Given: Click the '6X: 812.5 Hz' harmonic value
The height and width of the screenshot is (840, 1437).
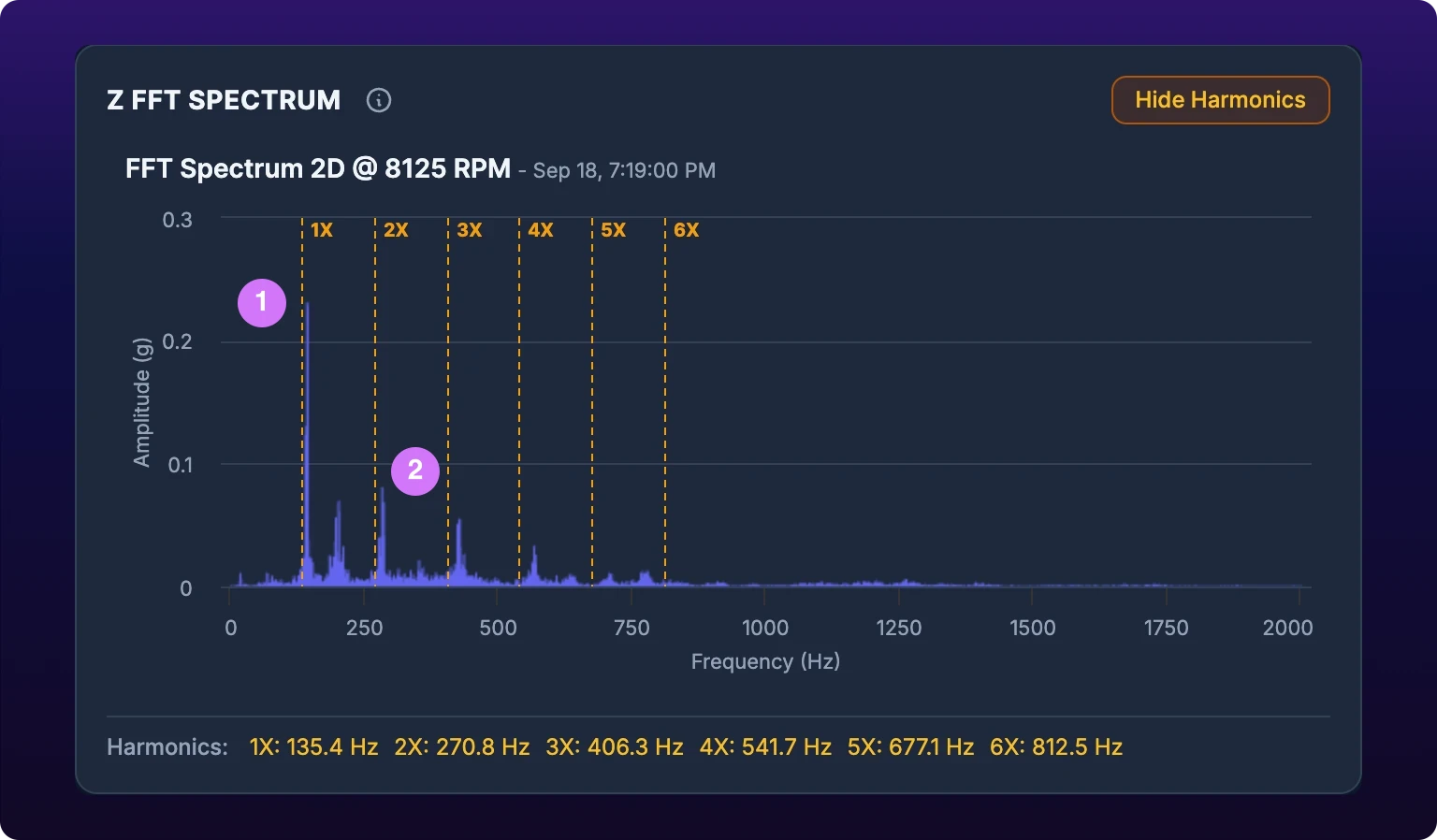Looking at the screenshot, I should 1056,747.
